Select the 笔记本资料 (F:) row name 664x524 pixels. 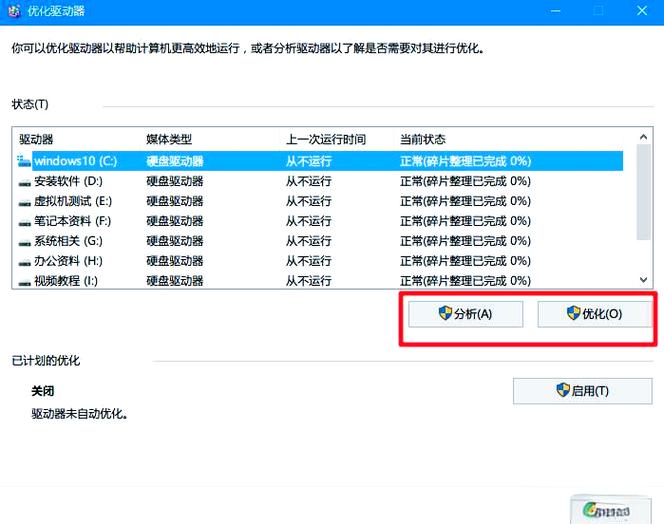pyautogui.click(x=72, y=221)
